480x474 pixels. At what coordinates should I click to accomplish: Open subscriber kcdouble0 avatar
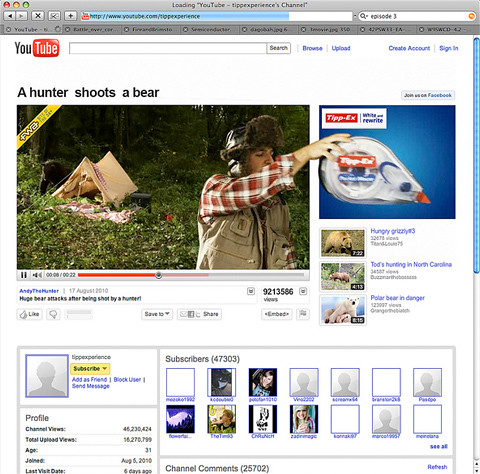point(221,382)
